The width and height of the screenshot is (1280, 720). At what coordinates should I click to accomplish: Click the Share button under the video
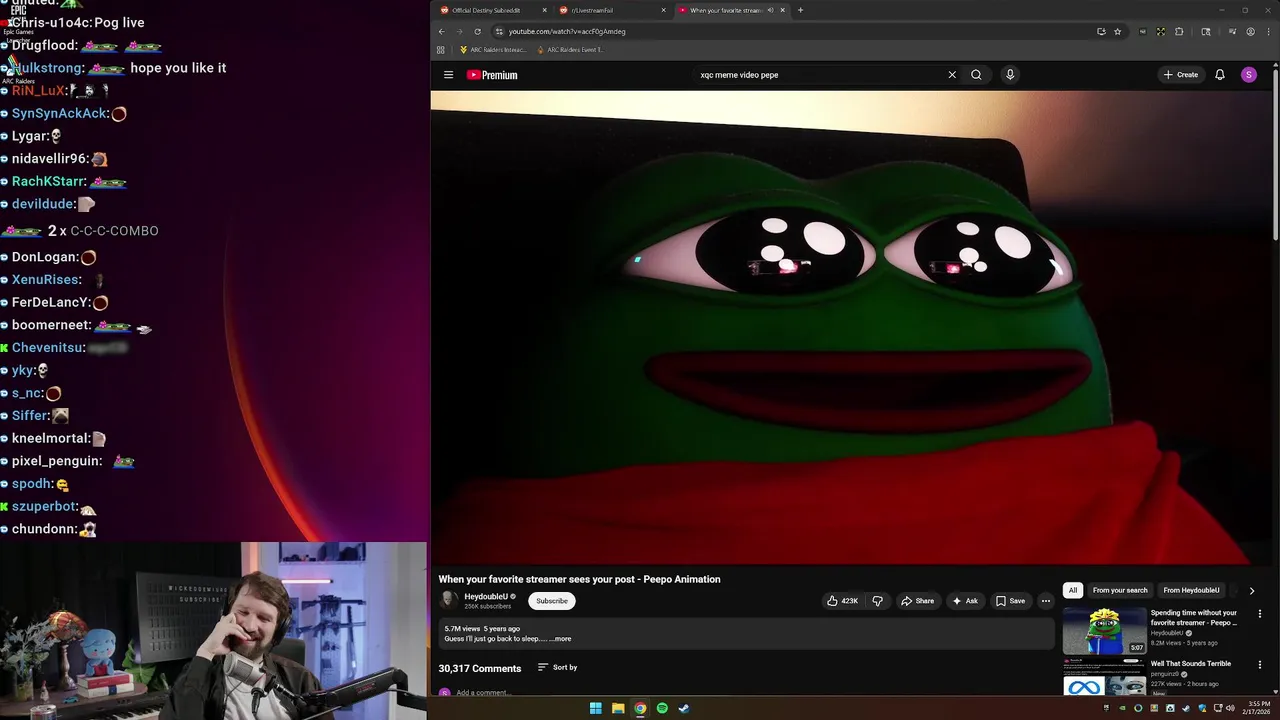917,601
